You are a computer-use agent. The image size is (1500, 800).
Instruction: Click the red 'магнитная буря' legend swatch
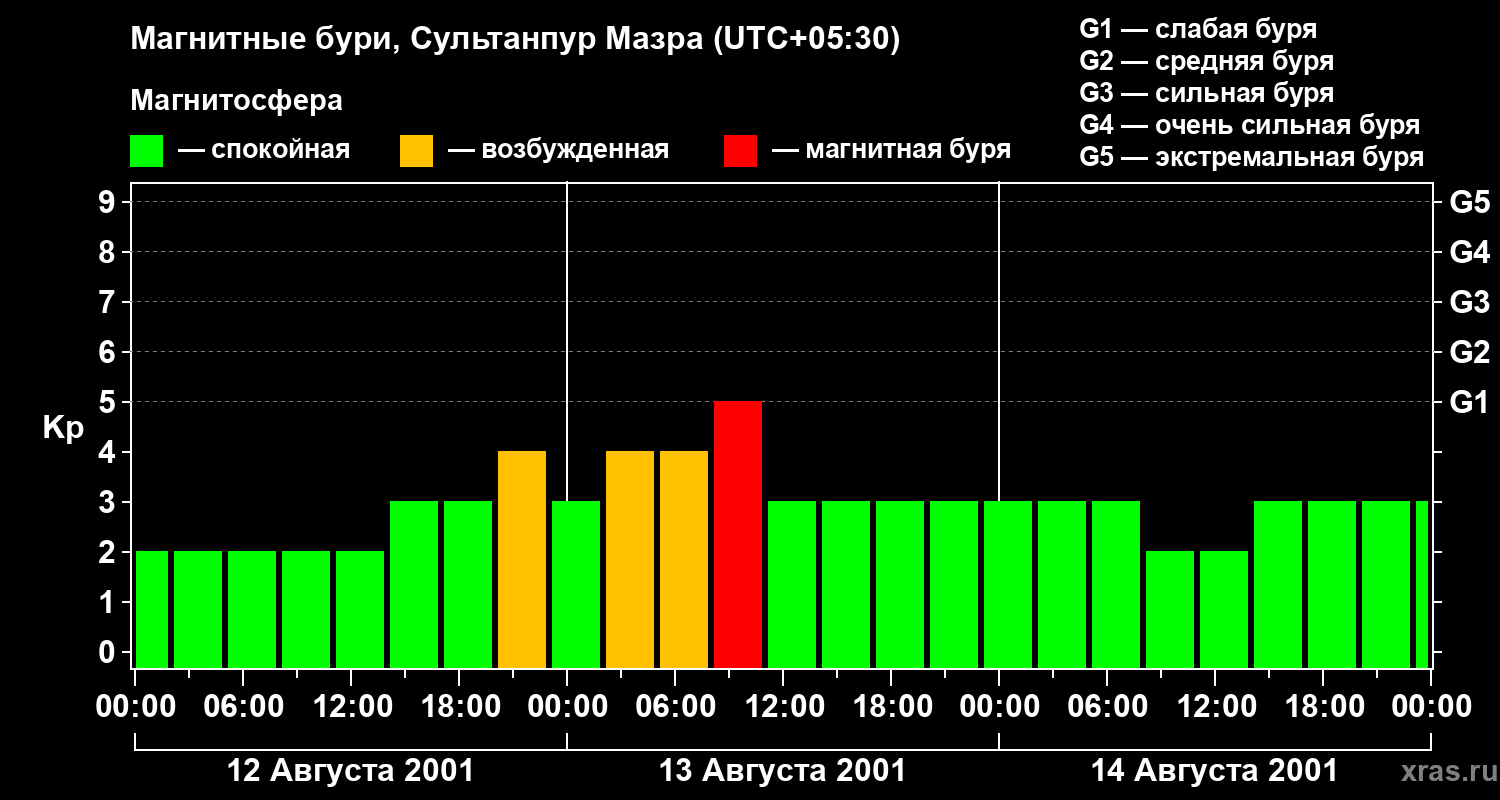pos(741,151)
